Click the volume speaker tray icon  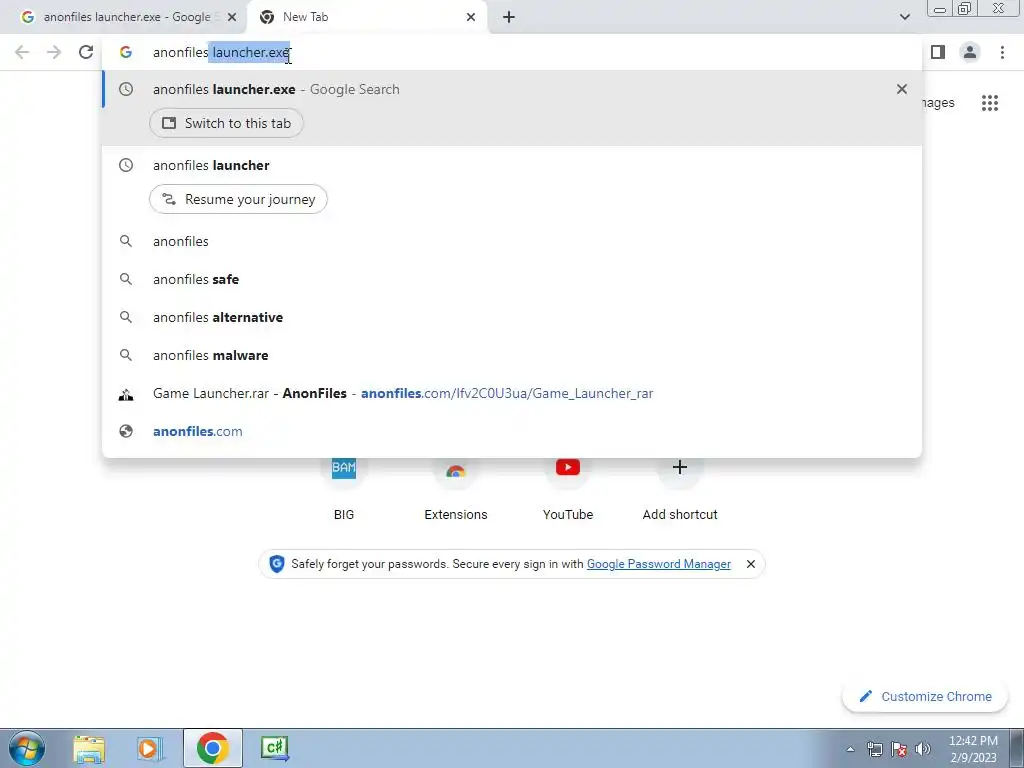pyautogui.click(x=922, y=749)
